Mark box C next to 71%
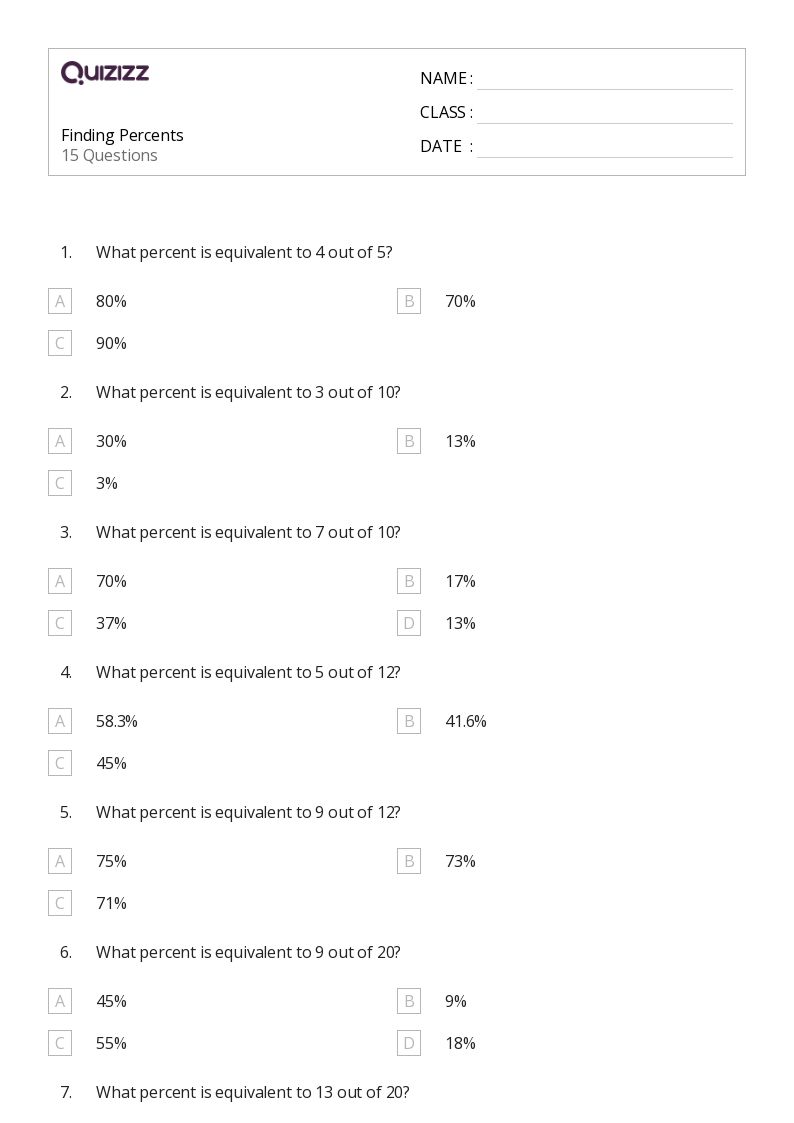This screenshot has height=1123, width=794. (x=60, y=903)
